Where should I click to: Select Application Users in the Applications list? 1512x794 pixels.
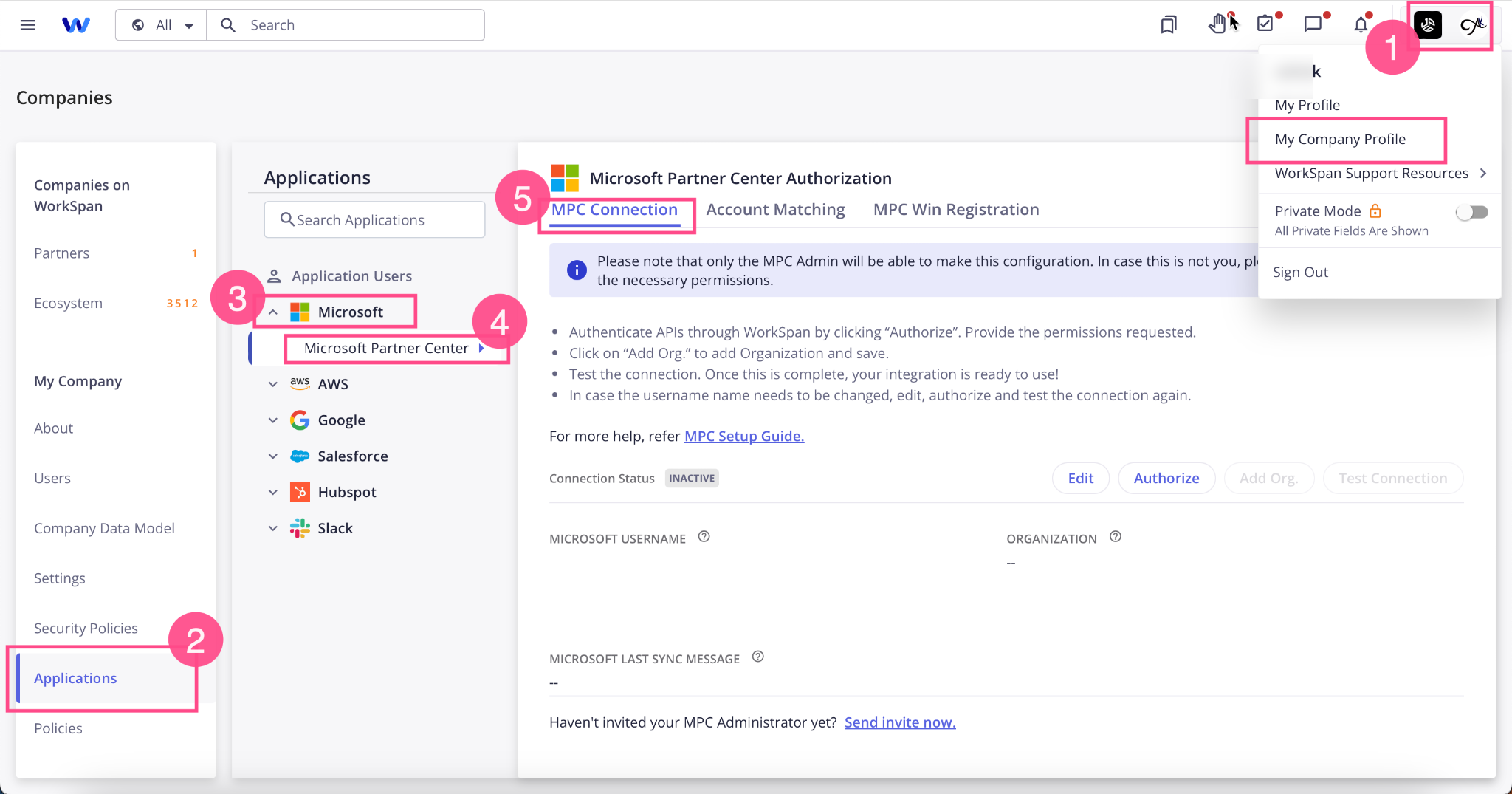351,276
